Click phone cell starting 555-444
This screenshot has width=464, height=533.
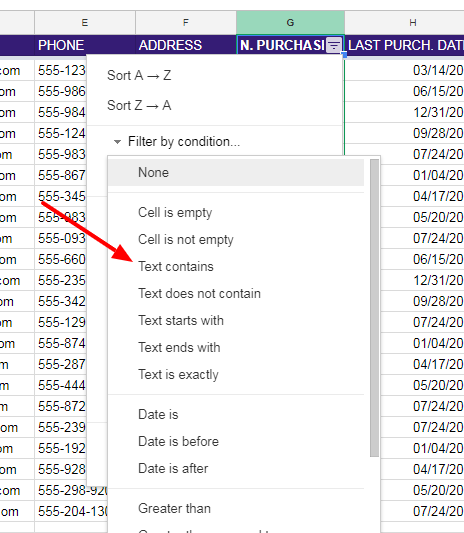61,385
